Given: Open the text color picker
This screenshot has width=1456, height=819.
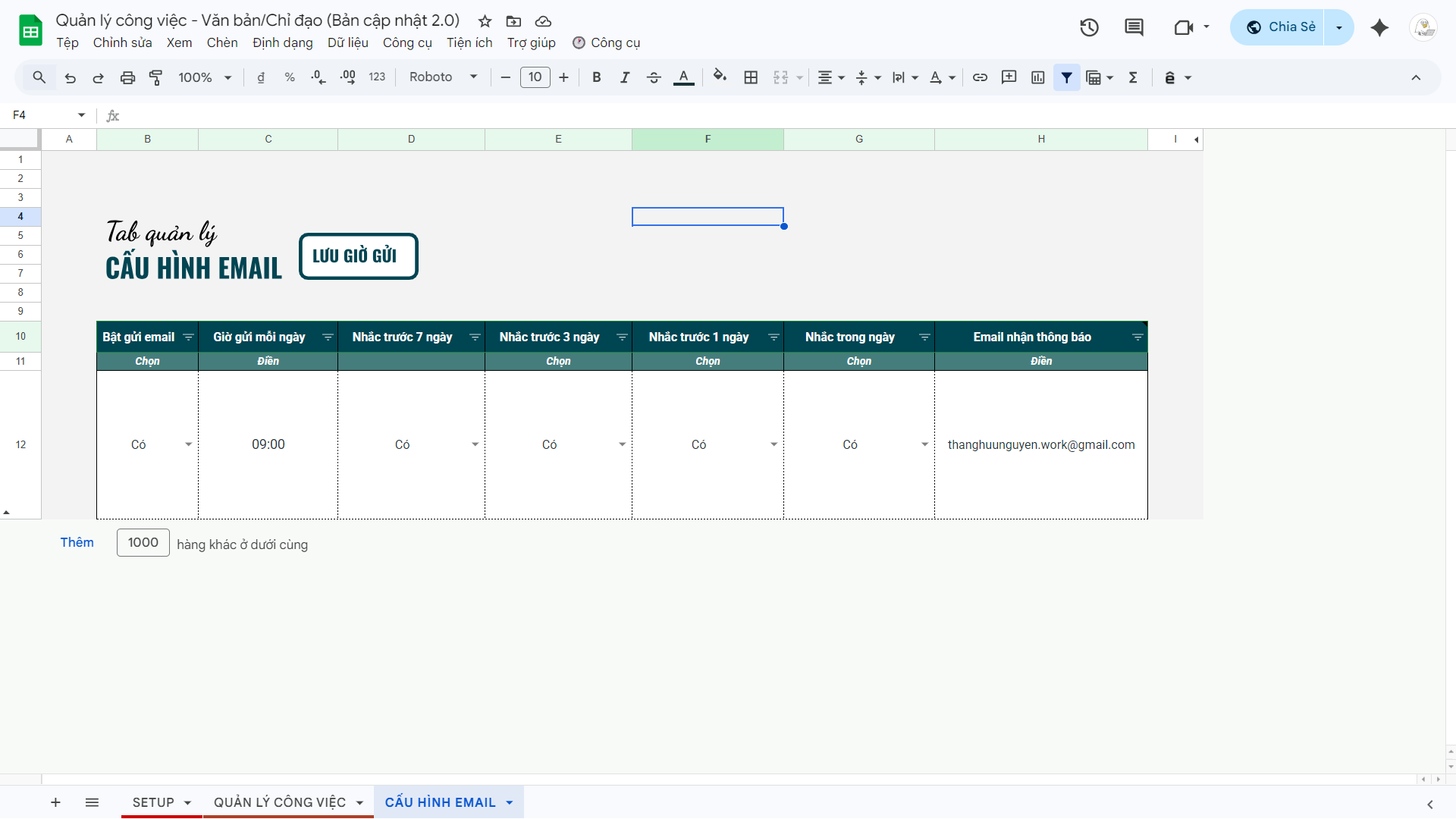Looking at the screenshot, I should (683, 77).
